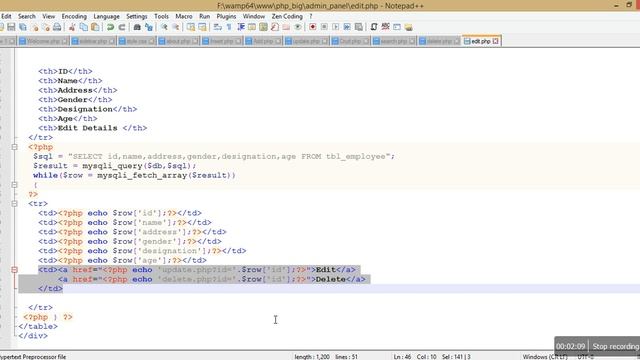Switch to the update.php tab

(306, 41)
